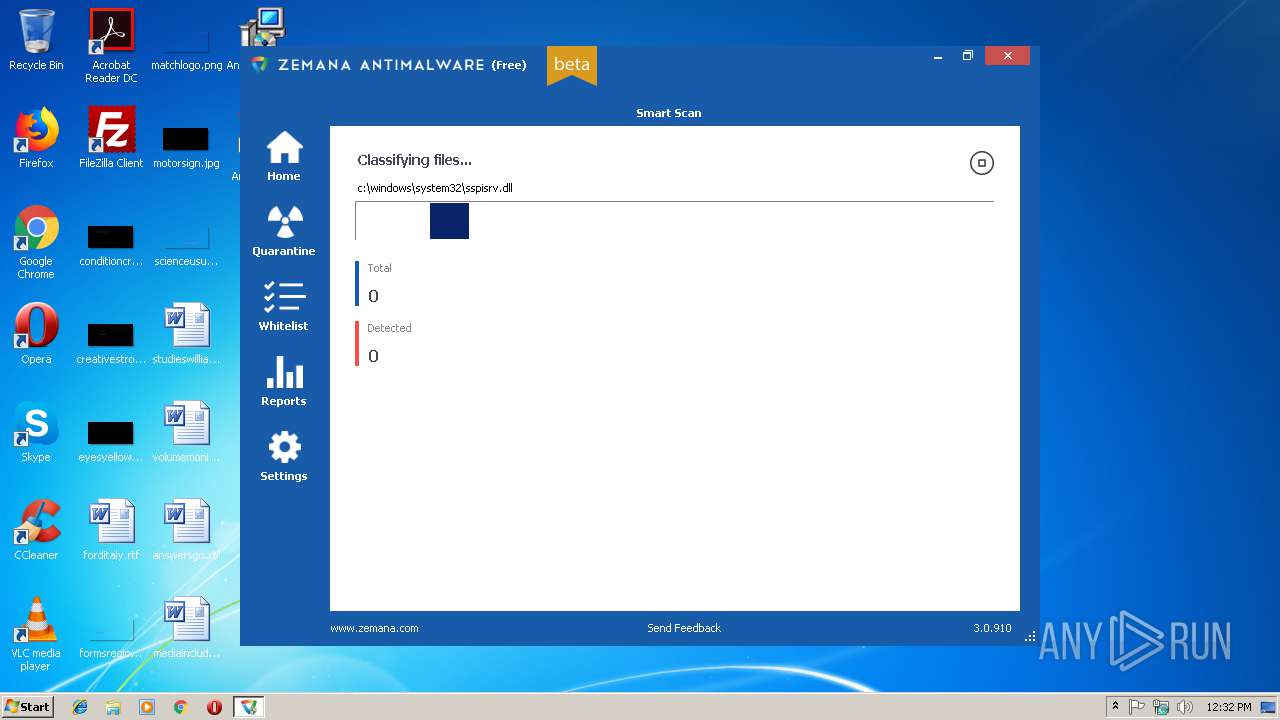The height and width of the screenshot is (720, 1280).
Task: Click the beta ribbon badge
Action: [572, 65]
